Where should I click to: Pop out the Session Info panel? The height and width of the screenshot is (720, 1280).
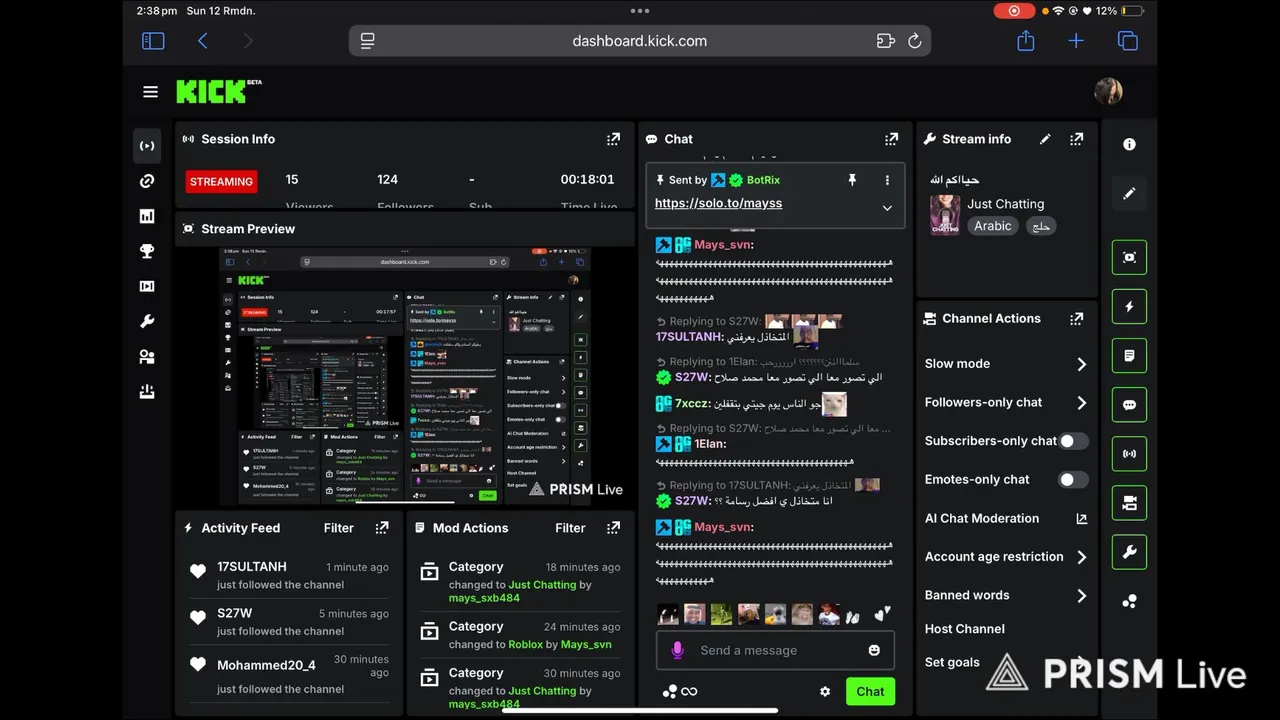pos(613,139)
